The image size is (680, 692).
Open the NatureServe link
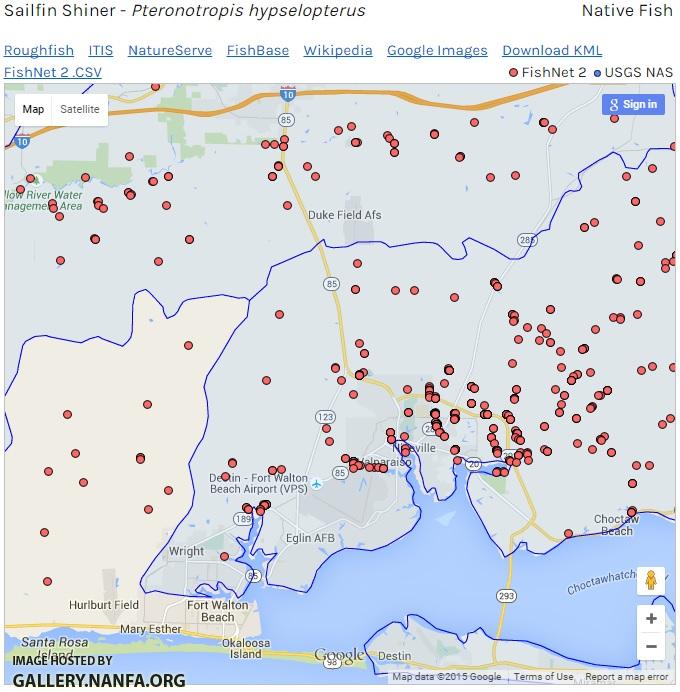[x=170, y=50]
